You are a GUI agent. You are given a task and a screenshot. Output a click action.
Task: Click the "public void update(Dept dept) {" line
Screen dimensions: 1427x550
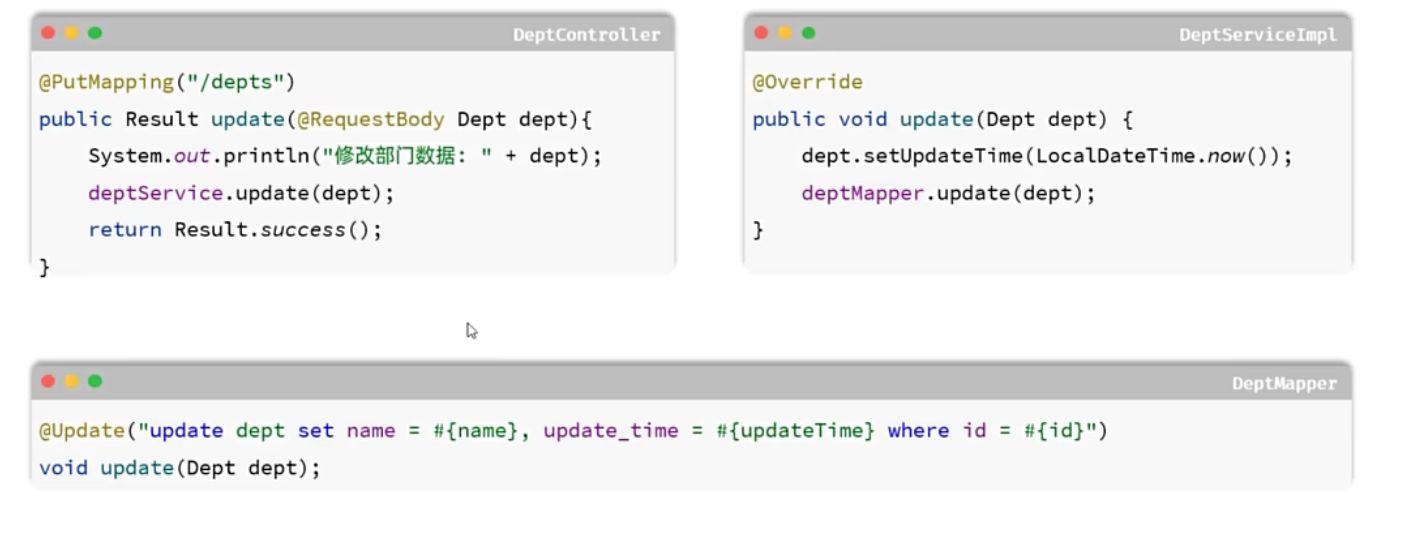(x=942, y=119)
